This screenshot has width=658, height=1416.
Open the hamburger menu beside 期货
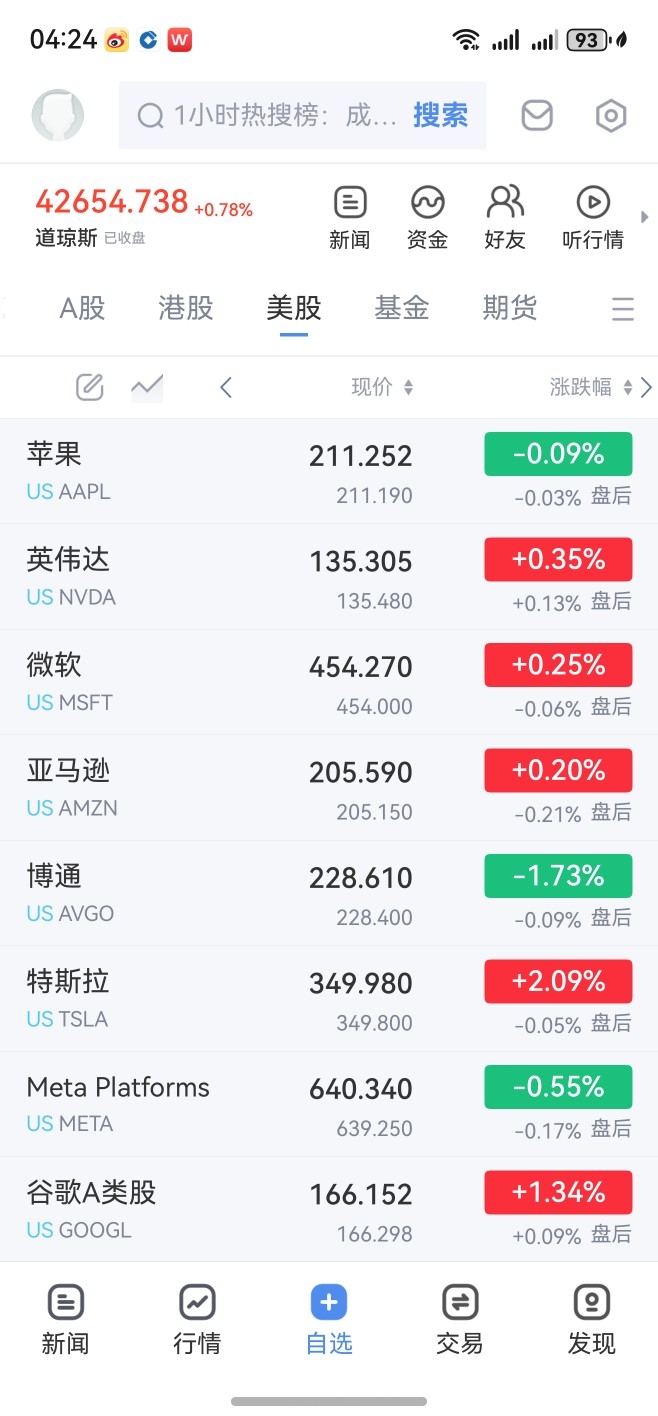tap(623, 309)
